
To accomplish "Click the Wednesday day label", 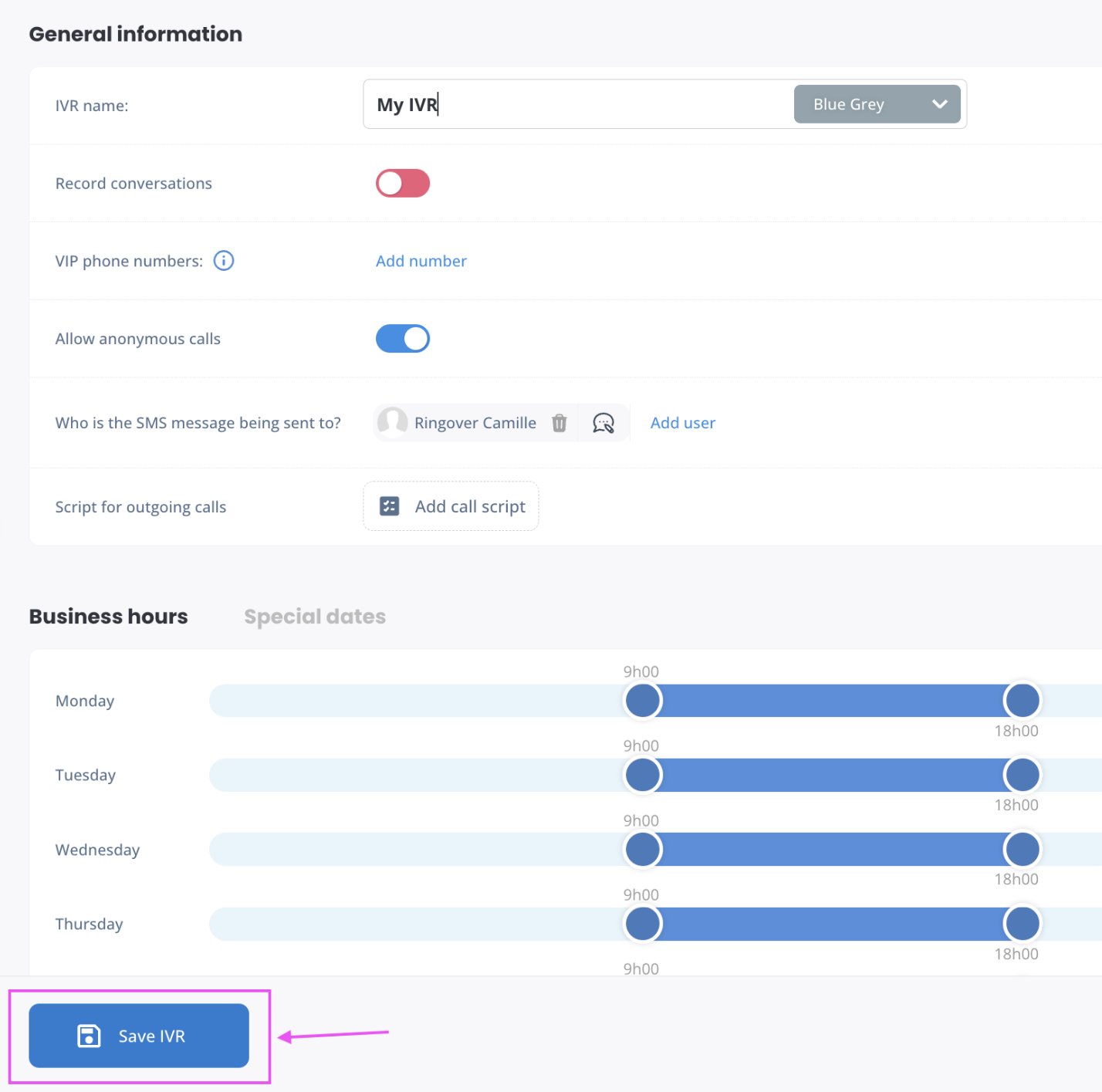I will point(98,850).
